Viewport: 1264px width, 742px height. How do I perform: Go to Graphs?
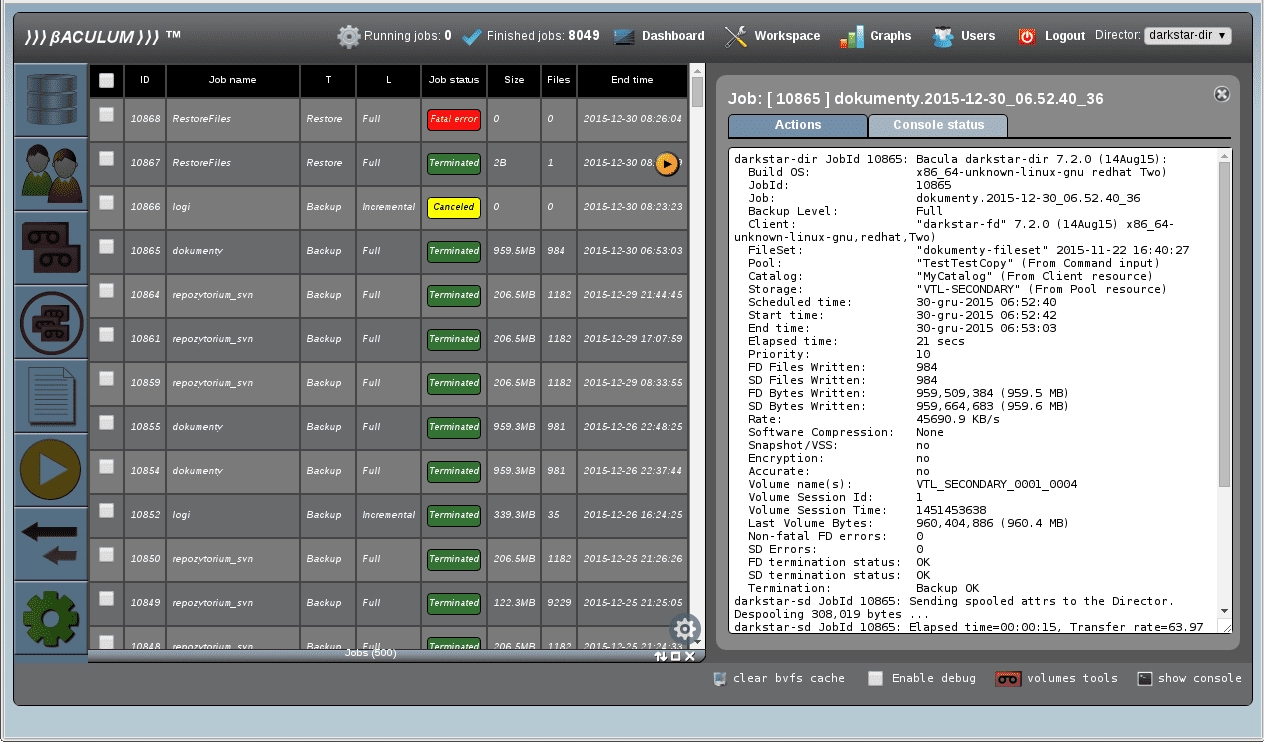click(x=890, y=36)
